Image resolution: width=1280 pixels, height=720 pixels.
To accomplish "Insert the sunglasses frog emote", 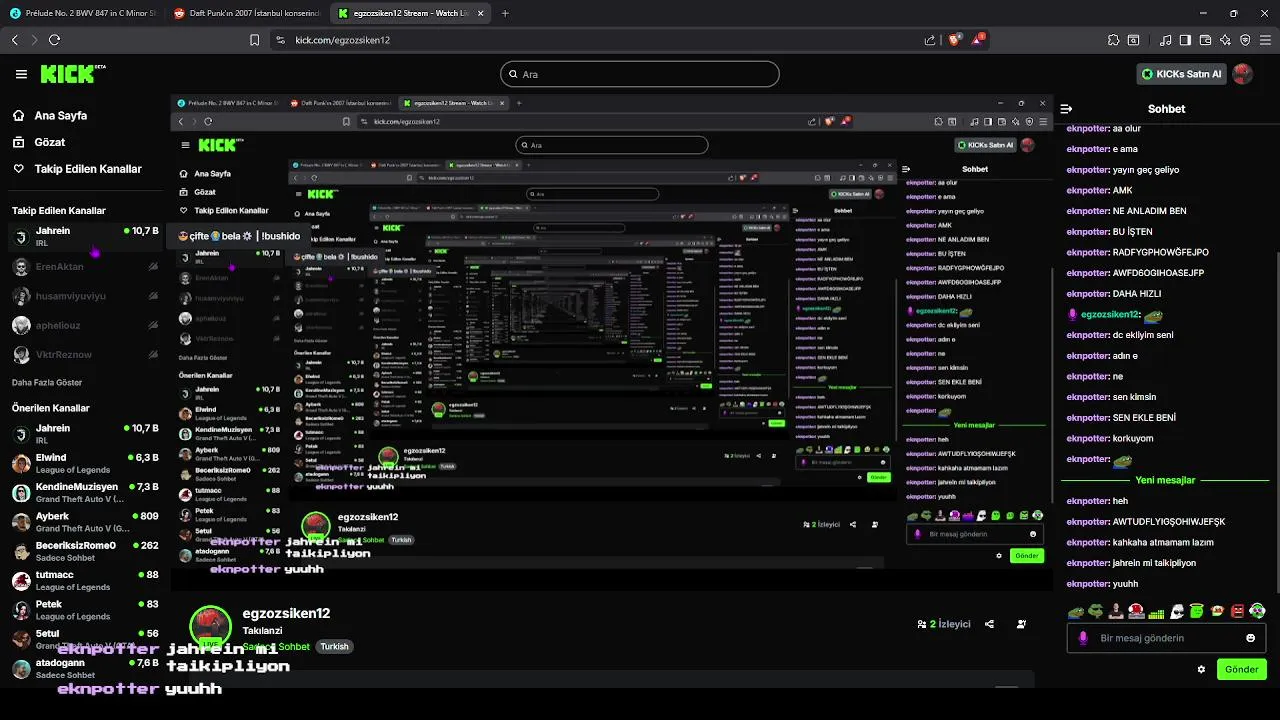I will coord(1096,611).
